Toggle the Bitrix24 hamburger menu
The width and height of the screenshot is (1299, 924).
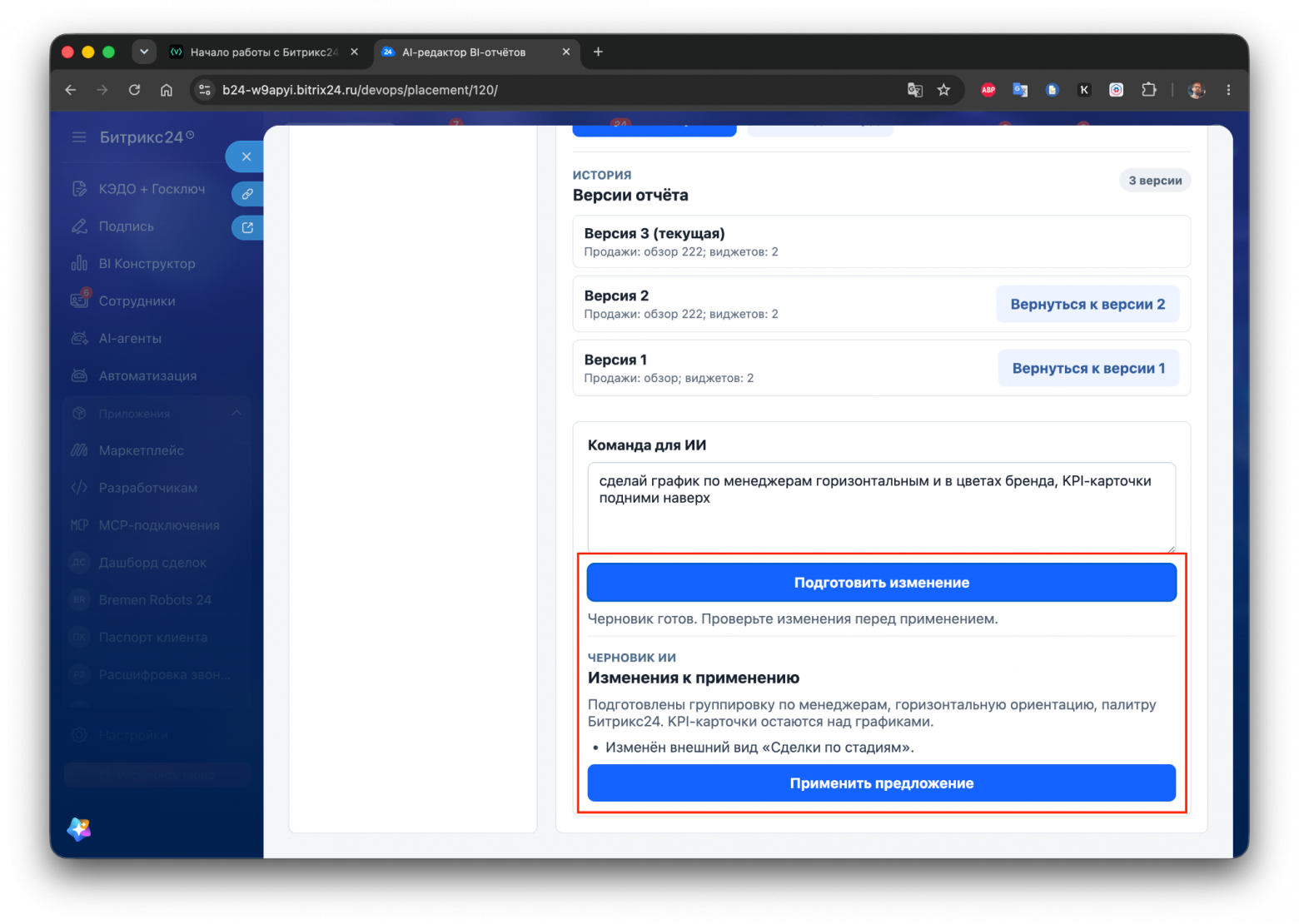[79, 137]
